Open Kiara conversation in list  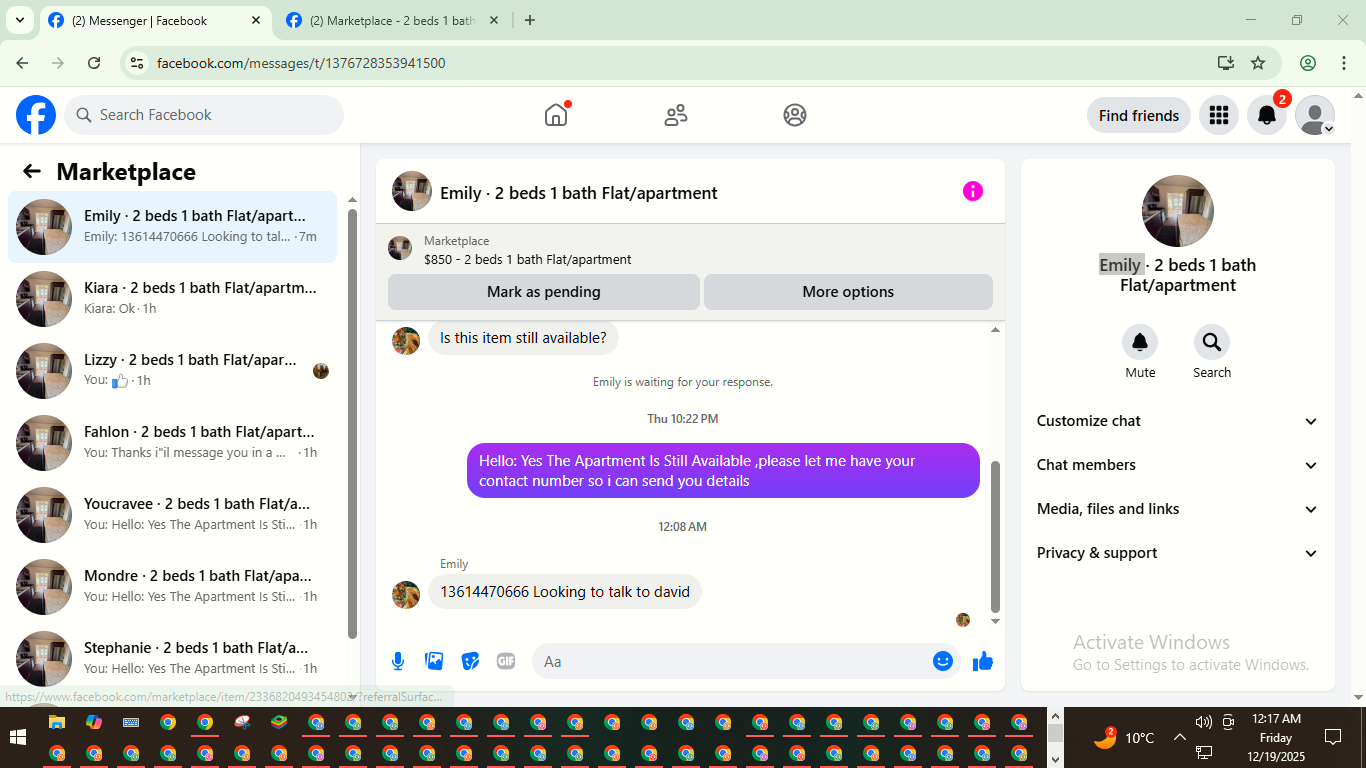[172, 299]
